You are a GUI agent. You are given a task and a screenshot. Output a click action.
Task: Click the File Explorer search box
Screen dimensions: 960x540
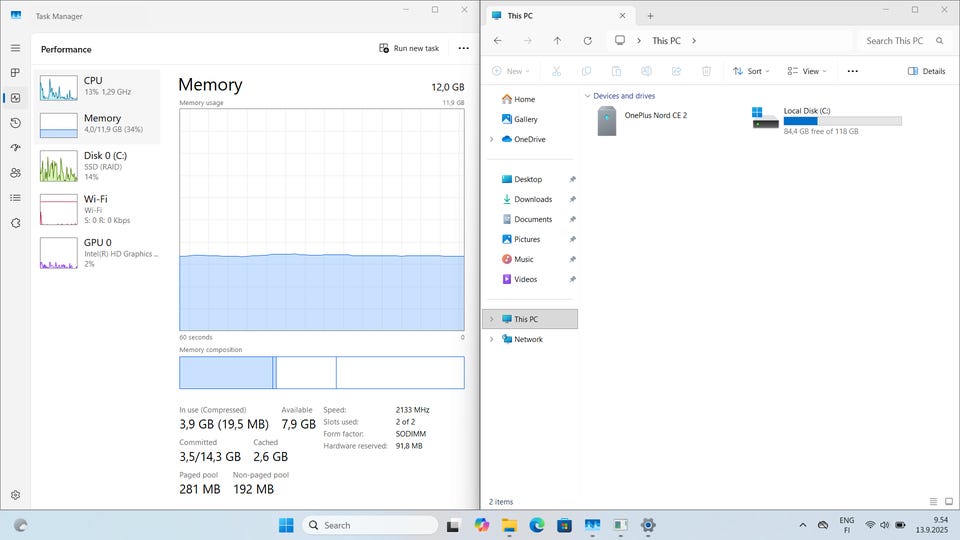pyautogui.click(x=895, y=41)
